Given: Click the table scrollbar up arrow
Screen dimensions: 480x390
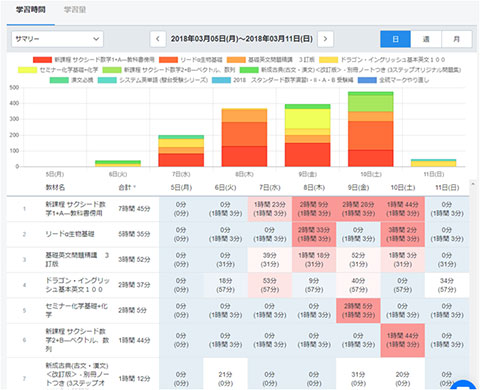Looking at the screenshot, I should (473, 183).
